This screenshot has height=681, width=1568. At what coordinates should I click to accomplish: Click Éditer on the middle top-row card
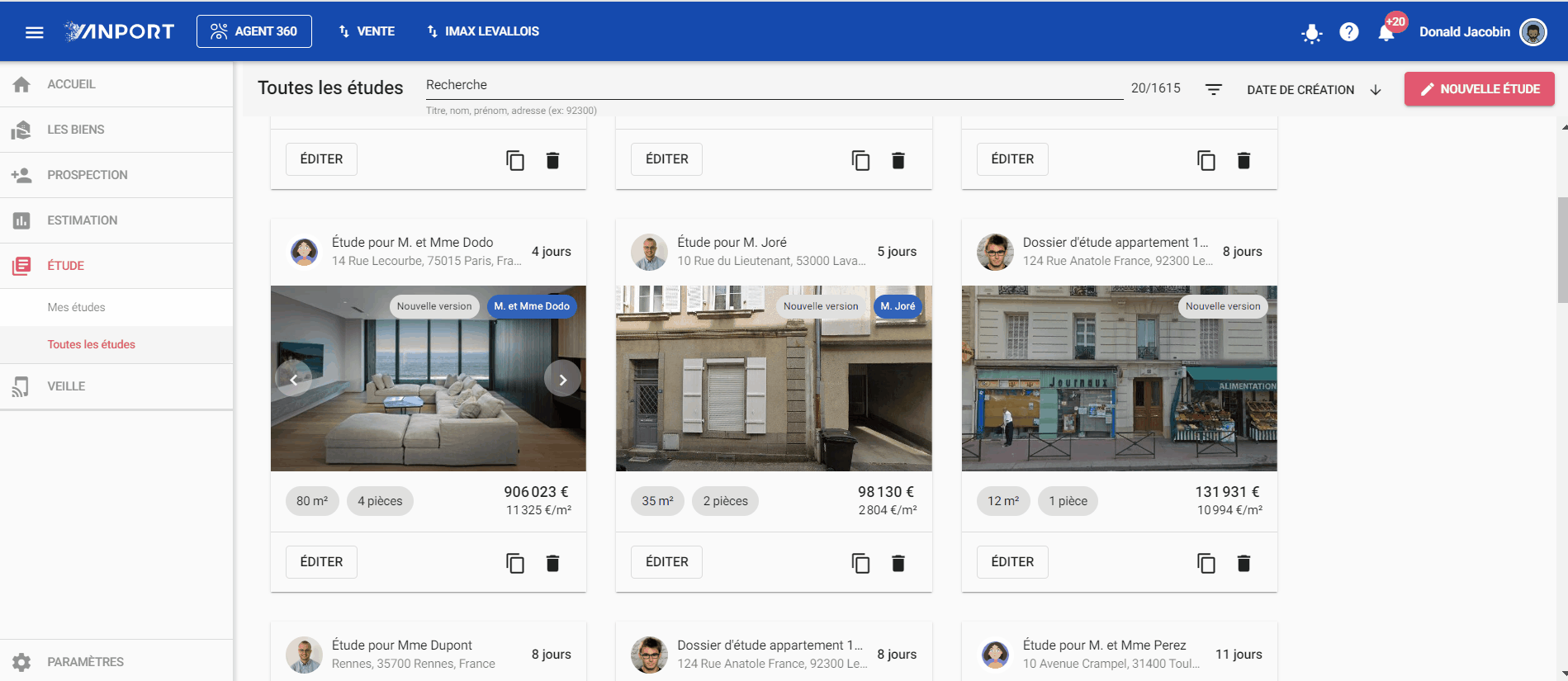click(x=667, y=159)
